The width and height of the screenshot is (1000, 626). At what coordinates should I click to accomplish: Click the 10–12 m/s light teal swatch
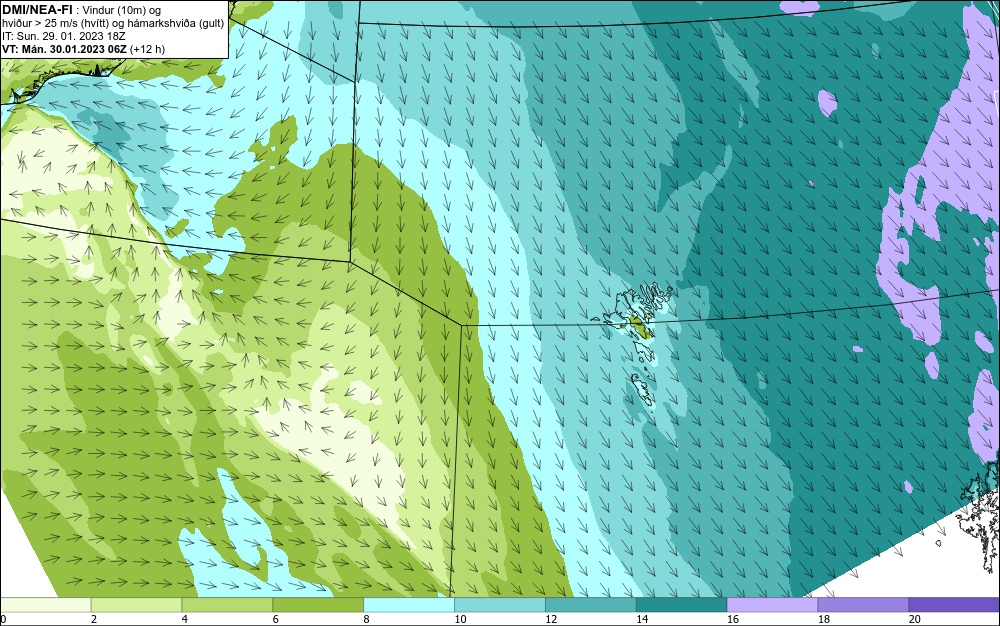(500, 604)
